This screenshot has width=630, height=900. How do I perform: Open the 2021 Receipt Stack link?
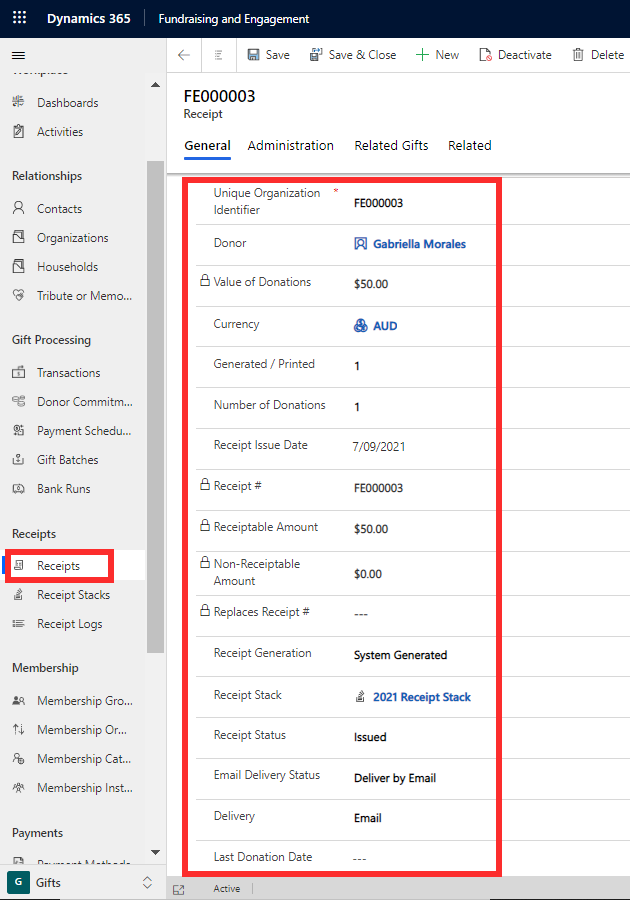(422, 697)
